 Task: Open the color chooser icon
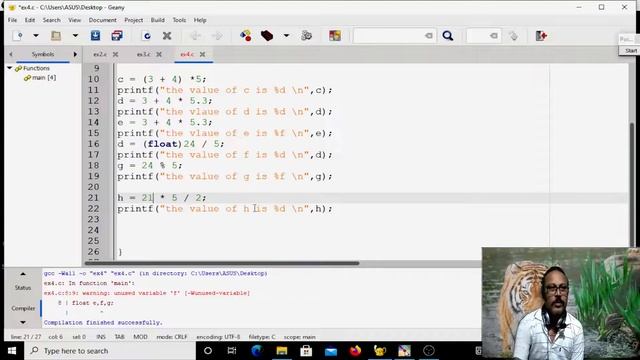[335, 36]
